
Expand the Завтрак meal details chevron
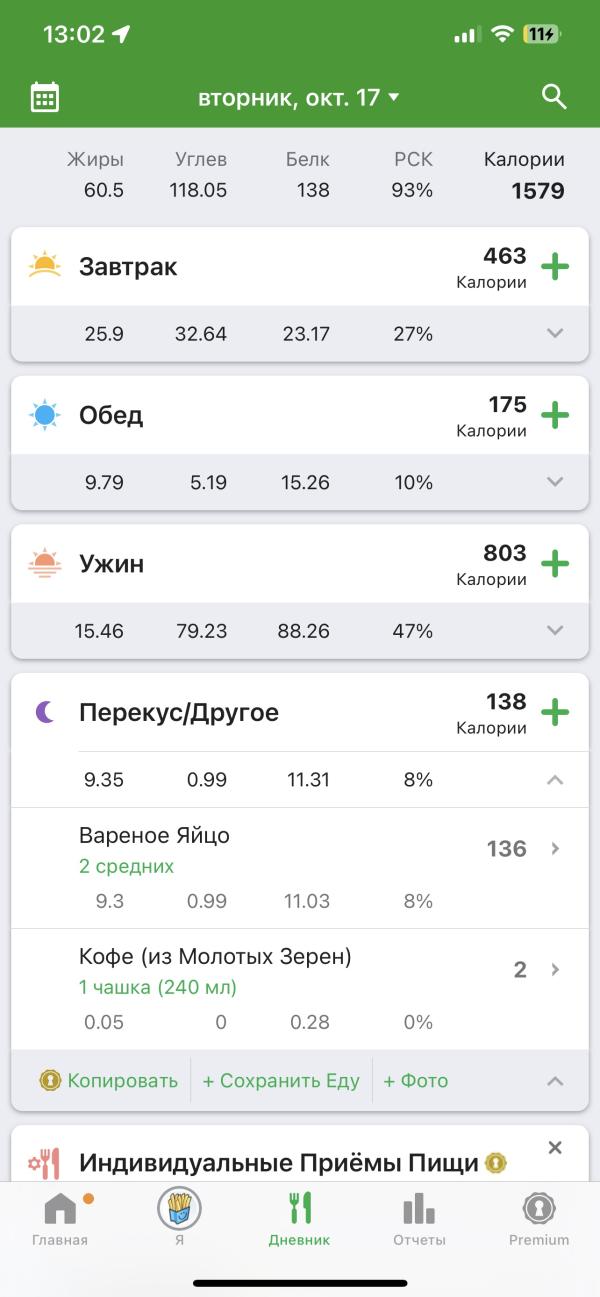(x=556, y=334)
